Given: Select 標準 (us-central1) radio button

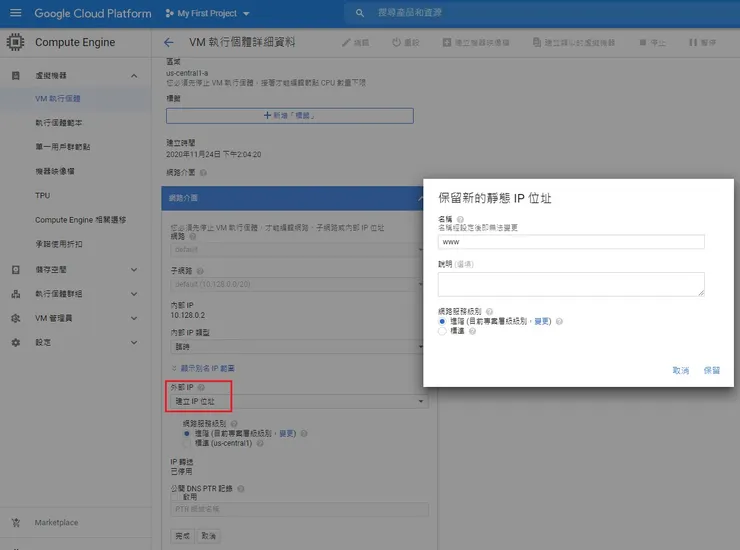Looking at the screenshot, I should tap(187, 443).
